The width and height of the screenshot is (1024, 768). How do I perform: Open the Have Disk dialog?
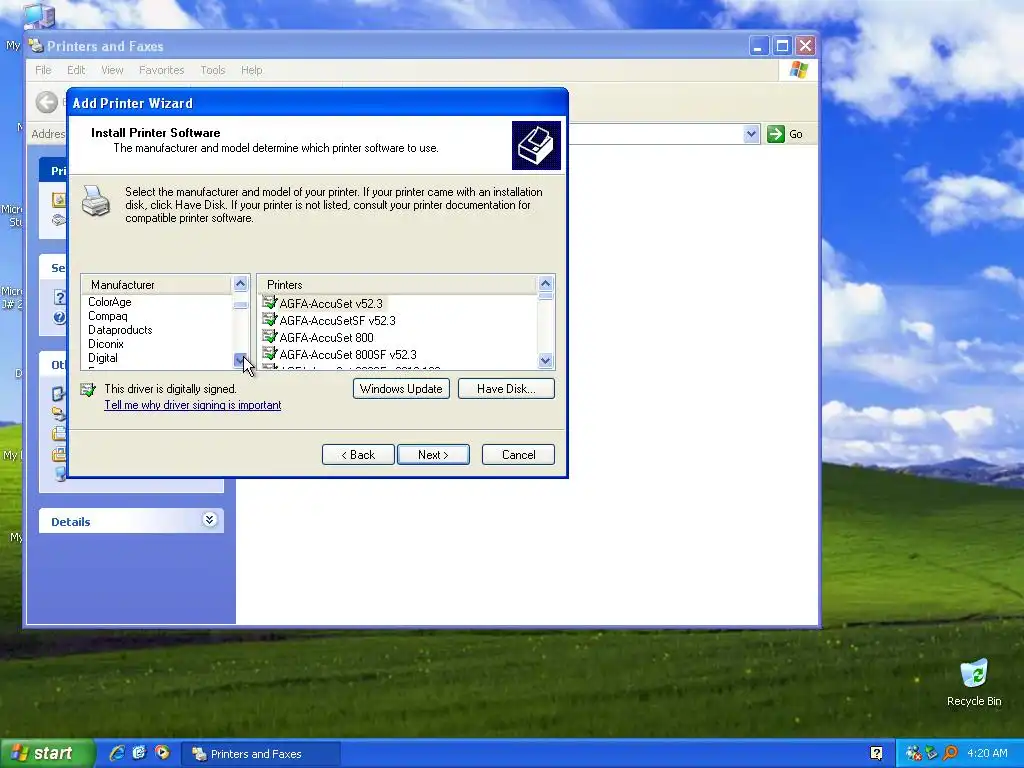point(506,389)
